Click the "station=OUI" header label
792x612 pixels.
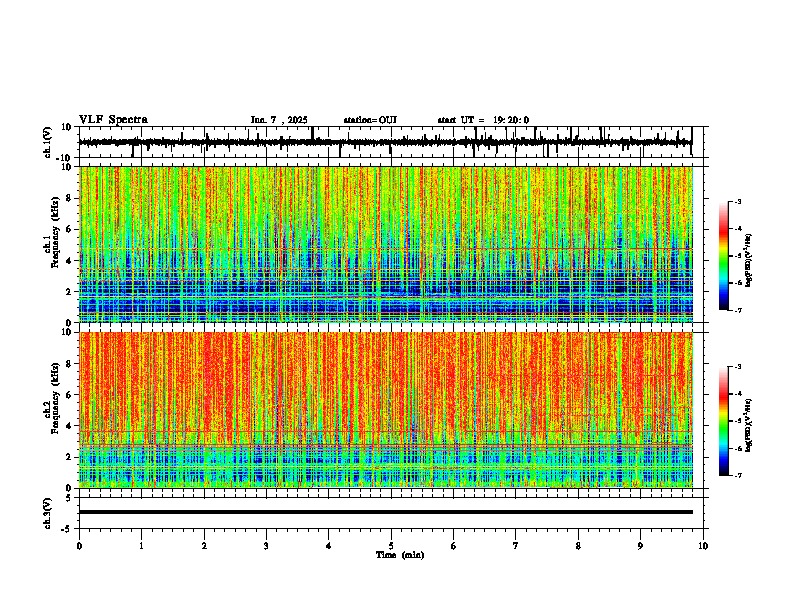370,120
